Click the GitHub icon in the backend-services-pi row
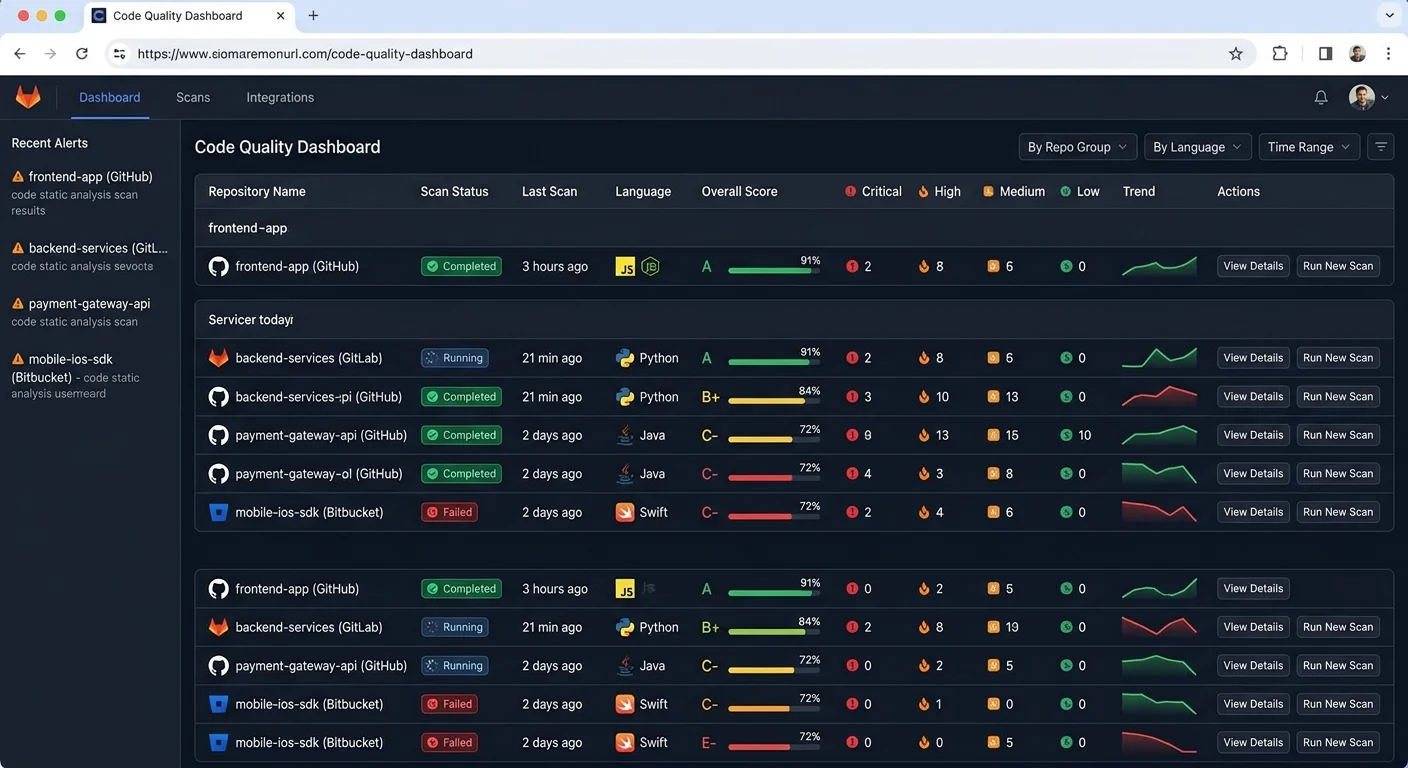This screenshot has width=1408, height=768. click(x=218, y=397)
